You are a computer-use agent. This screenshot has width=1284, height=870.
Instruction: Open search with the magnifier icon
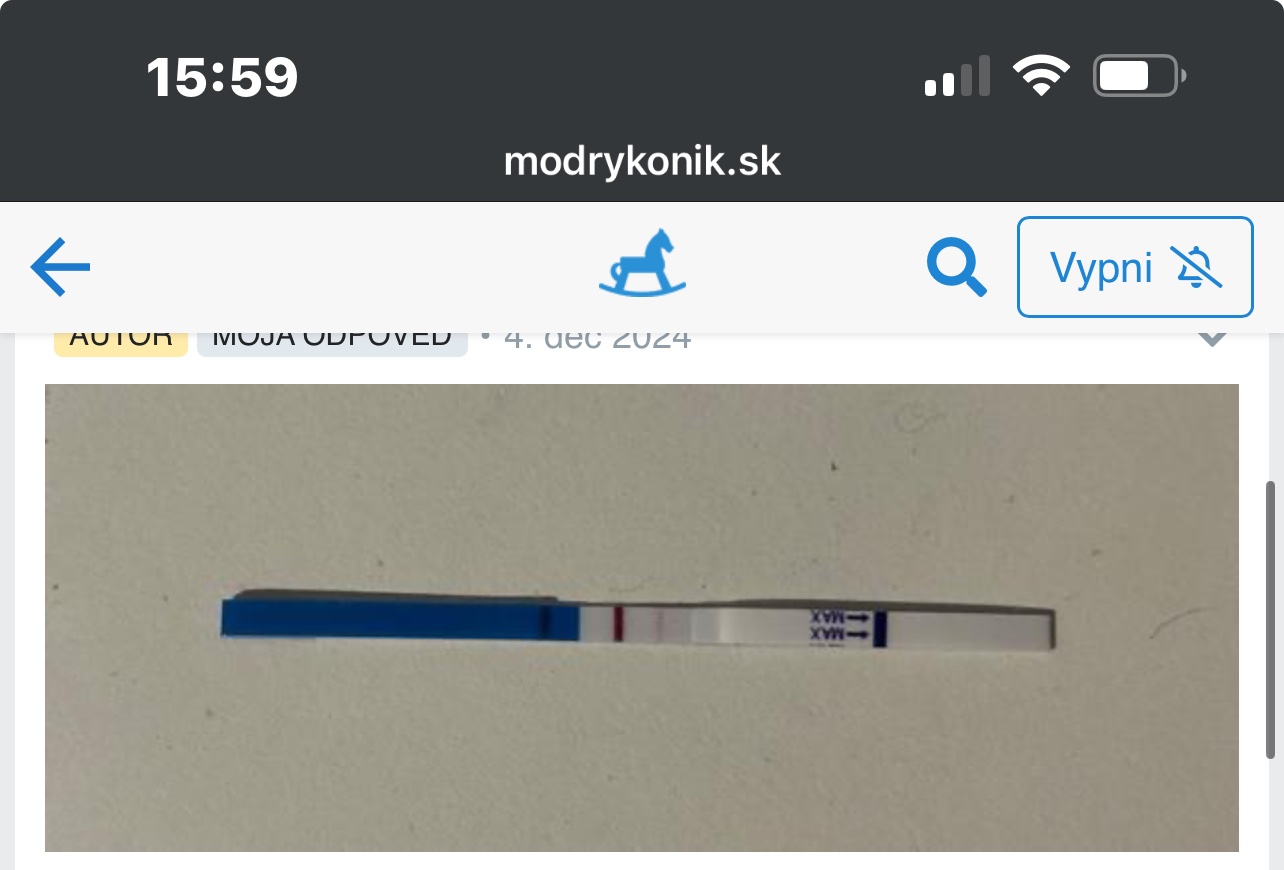957,268
